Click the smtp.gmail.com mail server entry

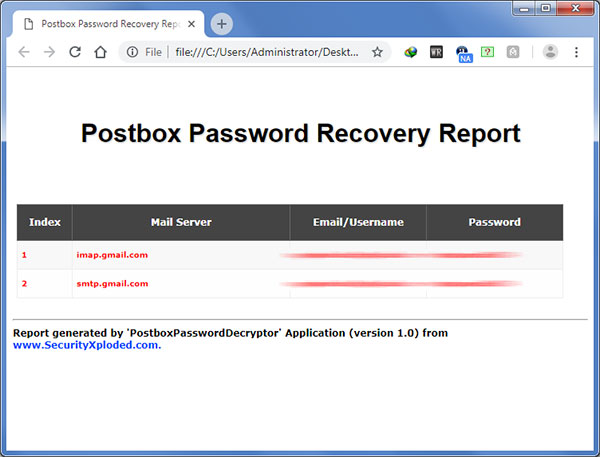tap(112, 284)
